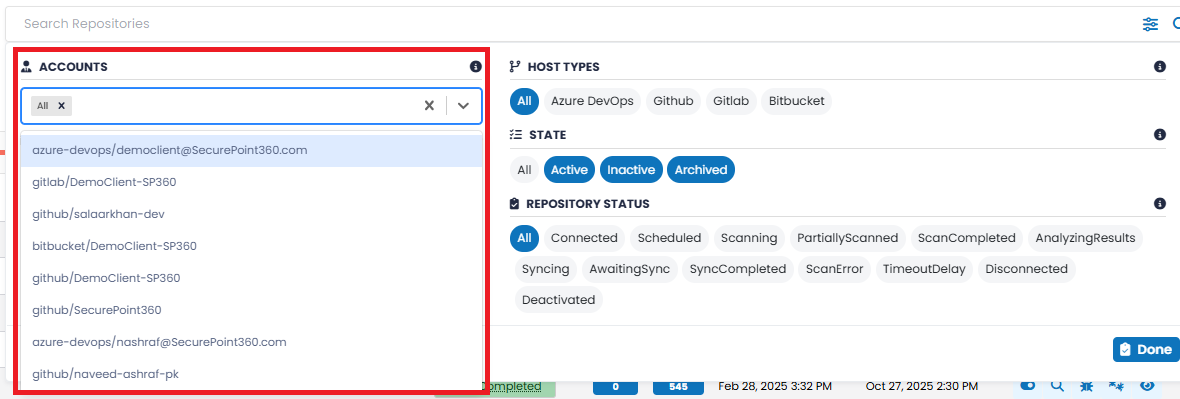Filter by Scanning status

pyautogui.click(x=749, y=239)
